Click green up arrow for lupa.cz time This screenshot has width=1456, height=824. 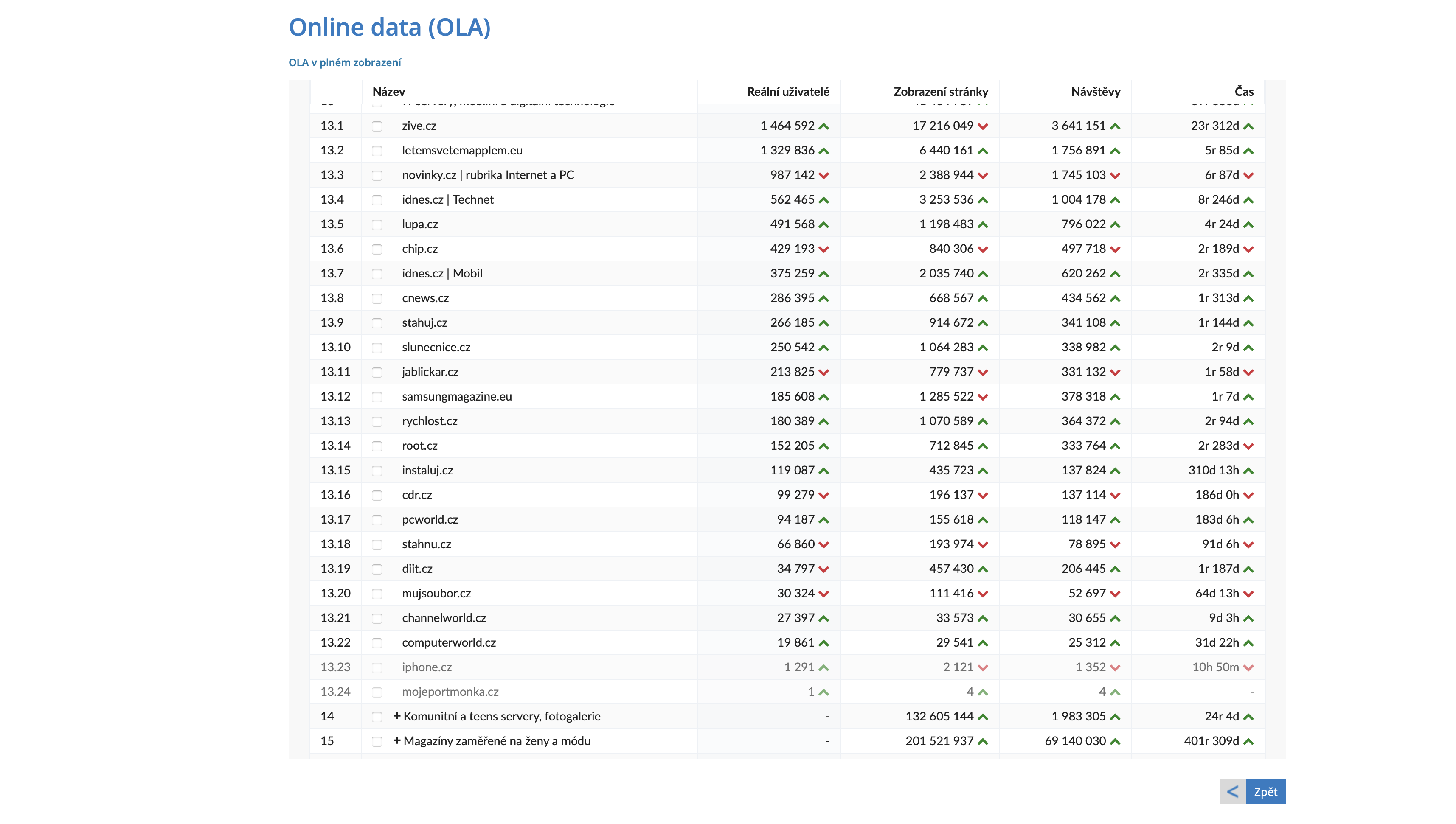1248,225
